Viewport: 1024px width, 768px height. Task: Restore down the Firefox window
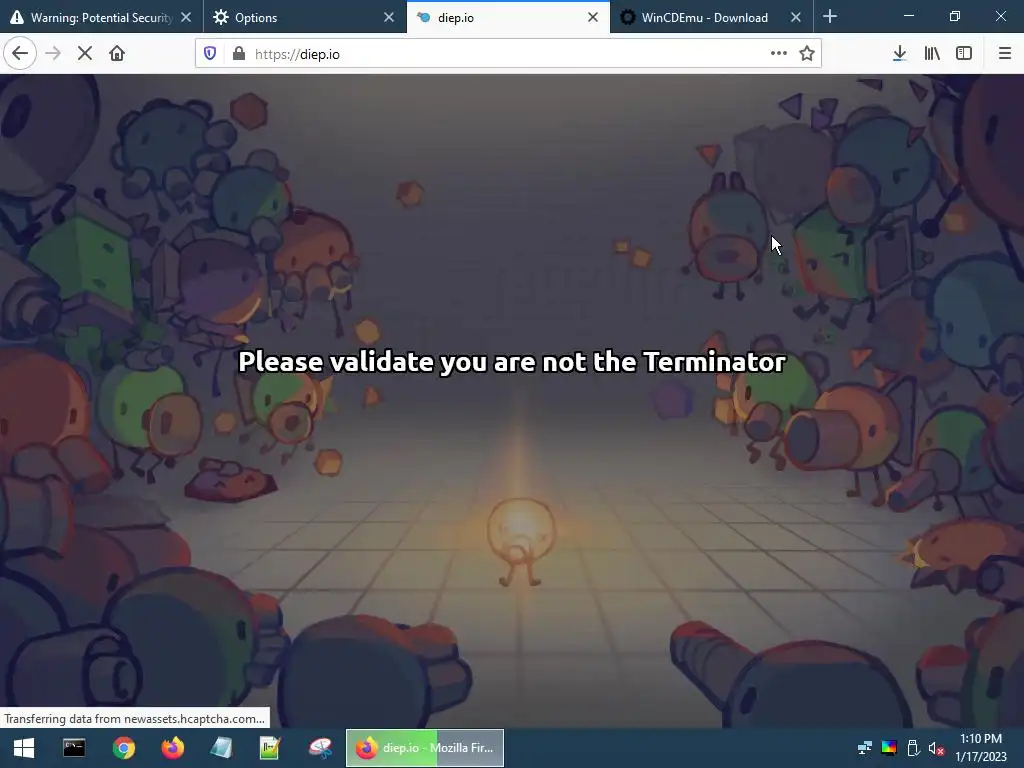point(955,16)
